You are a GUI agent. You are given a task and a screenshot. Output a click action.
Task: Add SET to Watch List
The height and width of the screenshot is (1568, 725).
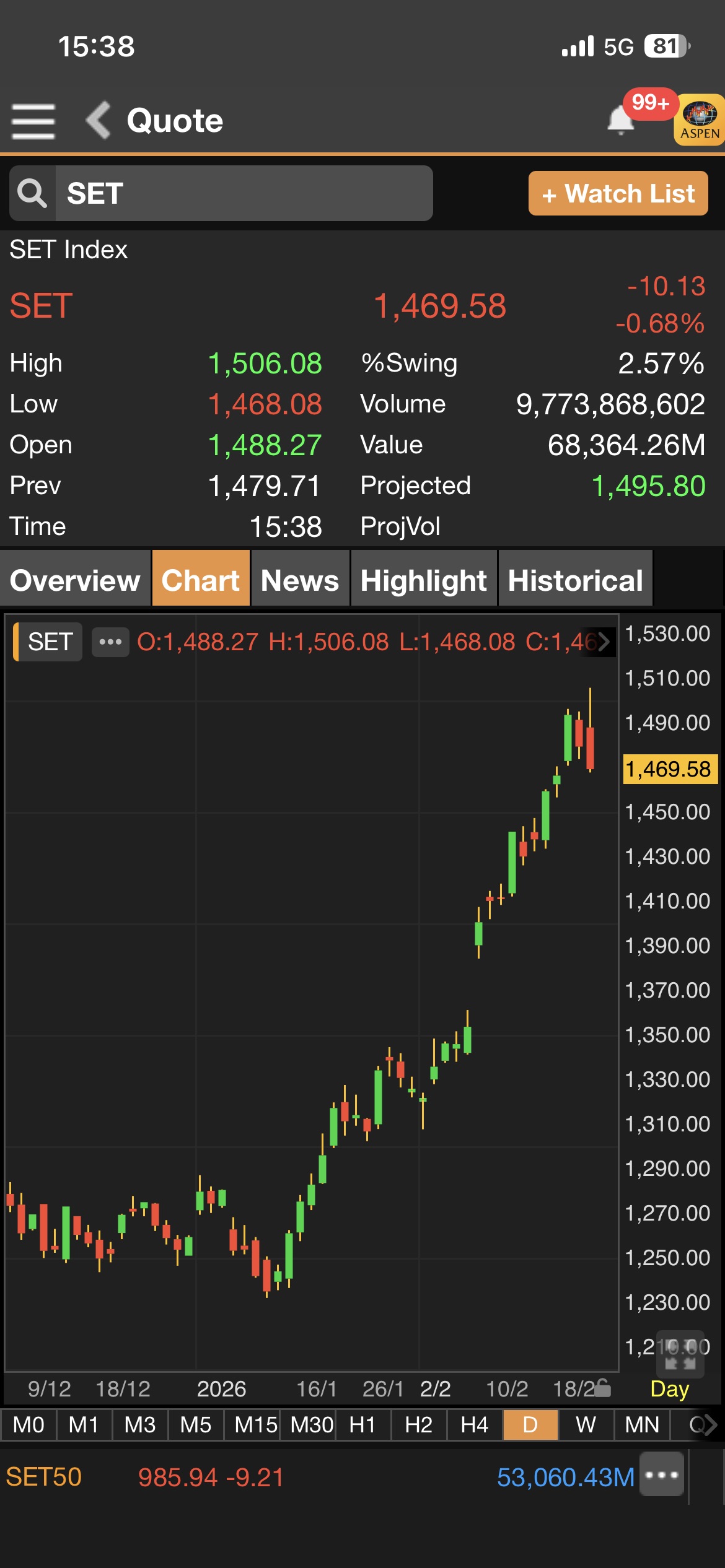click(618, 193)
